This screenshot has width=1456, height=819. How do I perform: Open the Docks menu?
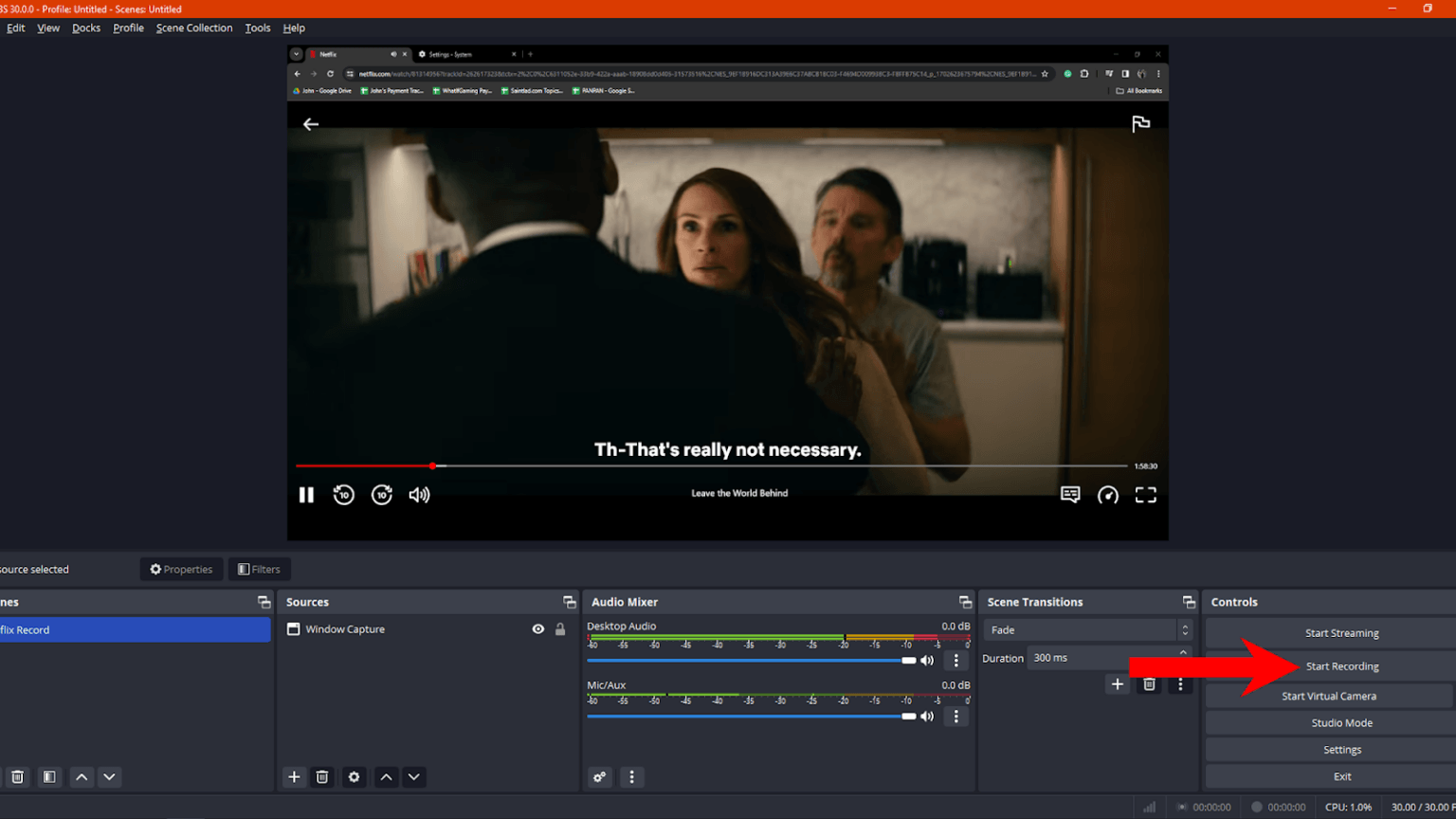coord(85,27)
